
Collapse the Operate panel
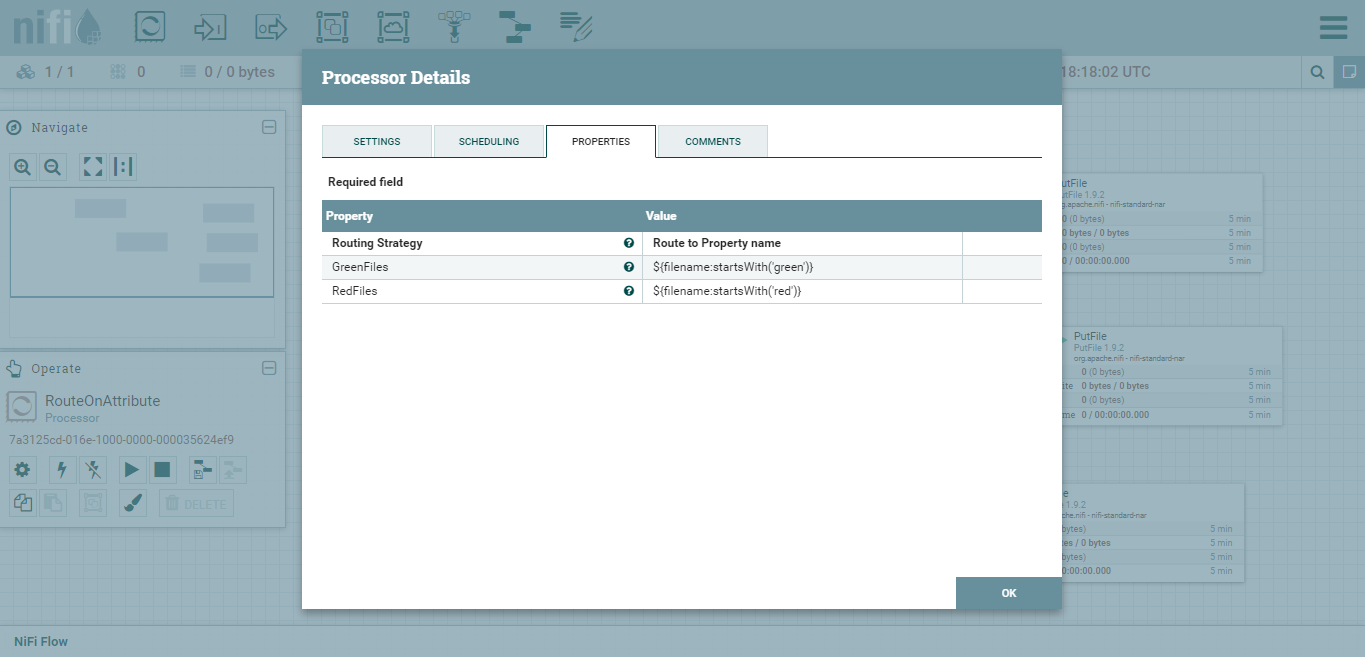coord(269,368)
